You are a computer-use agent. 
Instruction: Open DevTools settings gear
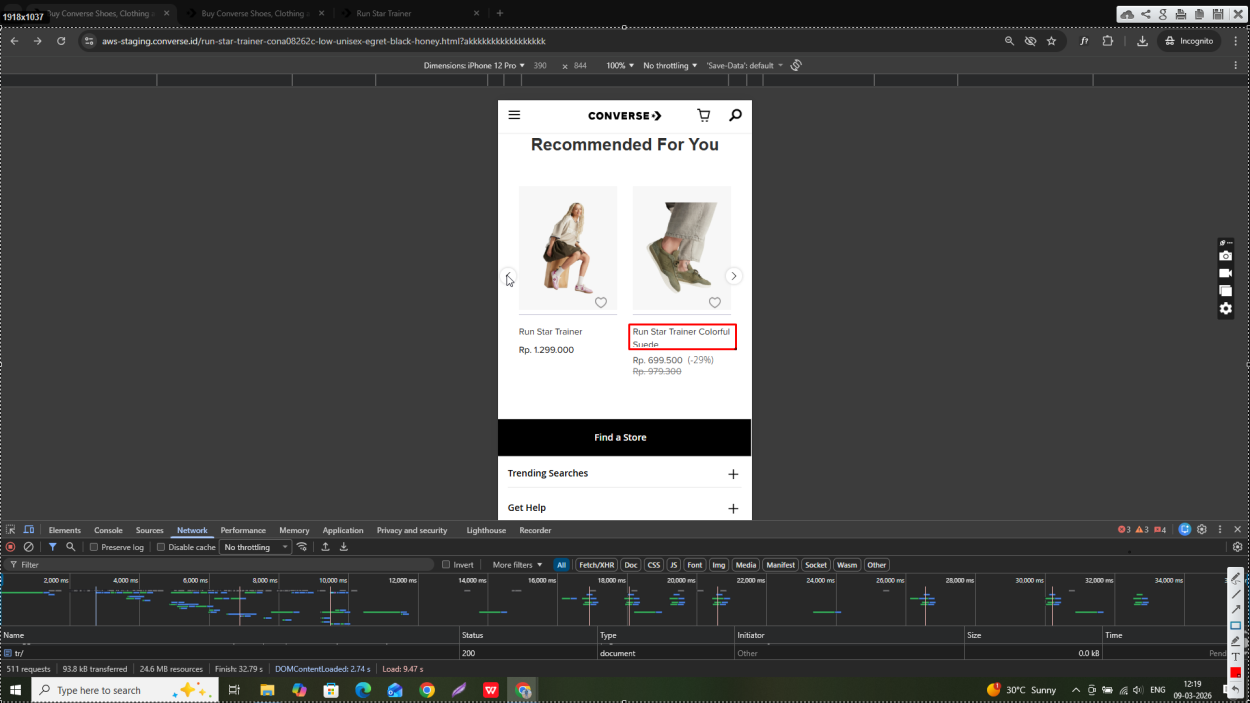[1202, 529]
